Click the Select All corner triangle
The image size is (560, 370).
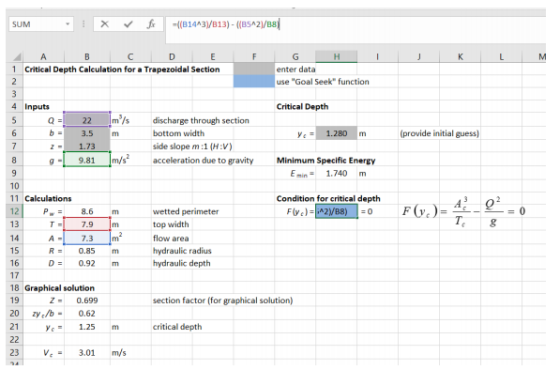pos(17,57)
